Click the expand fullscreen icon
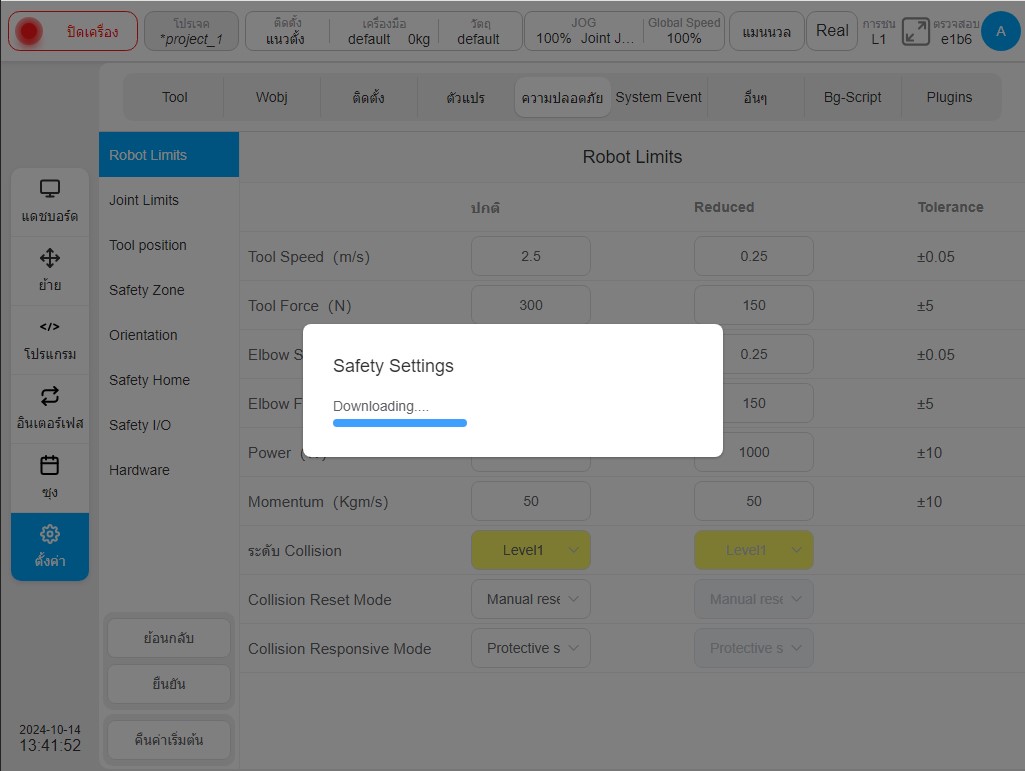The image size is (1025, 771). pos(915,31)
